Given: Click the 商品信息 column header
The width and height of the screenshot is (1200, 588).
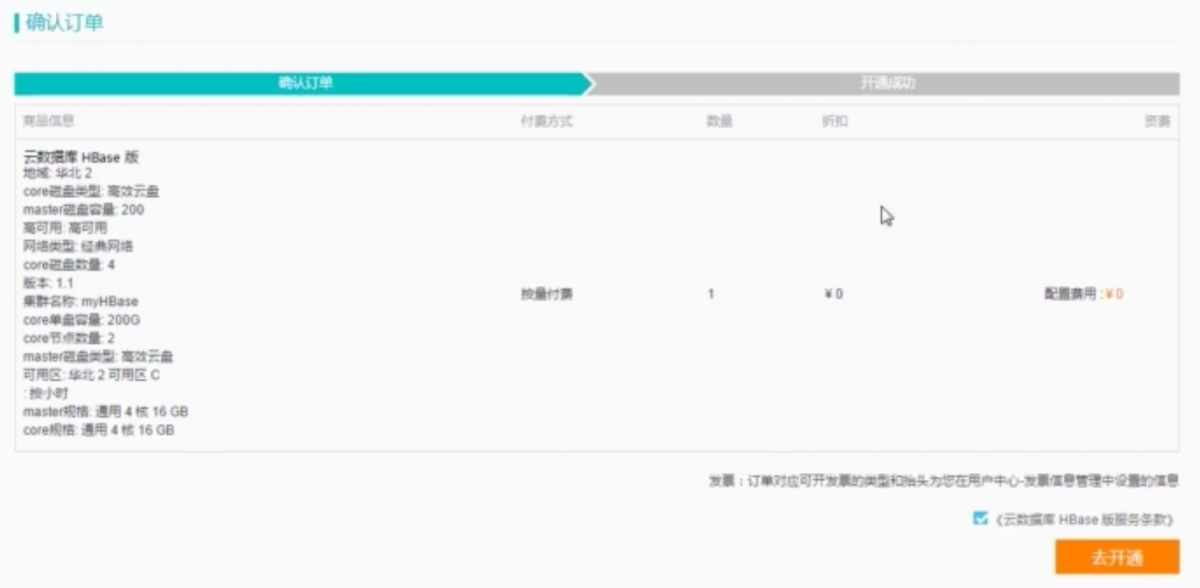Looking at the screenshot, I should 49,121.
